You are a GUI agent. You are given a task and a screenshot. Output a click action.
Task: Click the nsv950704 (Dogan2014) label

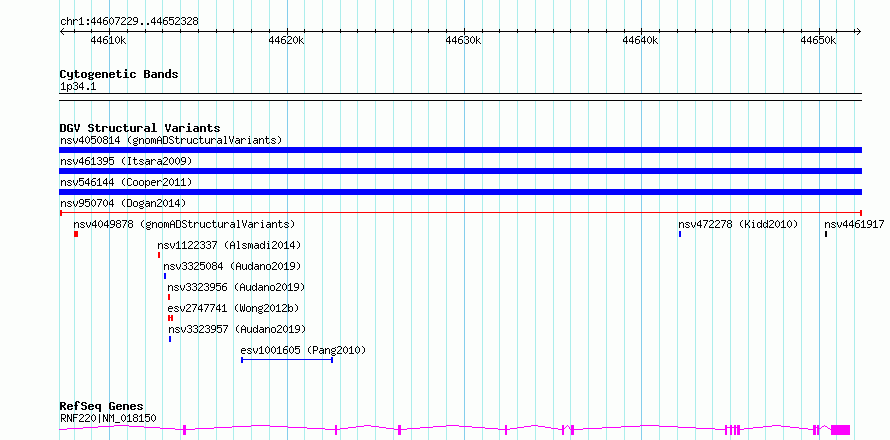pyautogui.click(x=123, y=203)
